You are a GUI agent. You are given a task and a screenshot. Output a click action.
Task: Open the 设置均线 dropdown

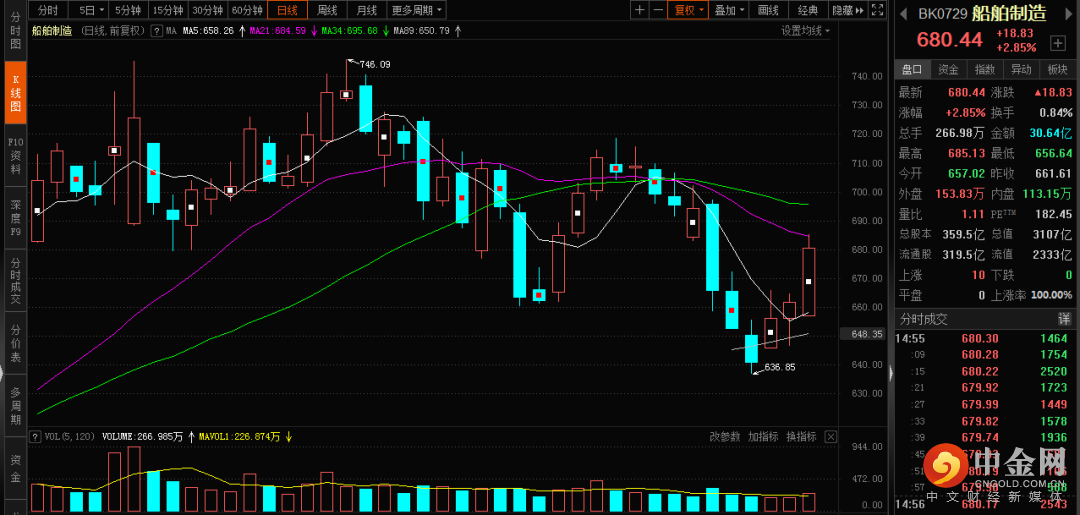(806, 31)
